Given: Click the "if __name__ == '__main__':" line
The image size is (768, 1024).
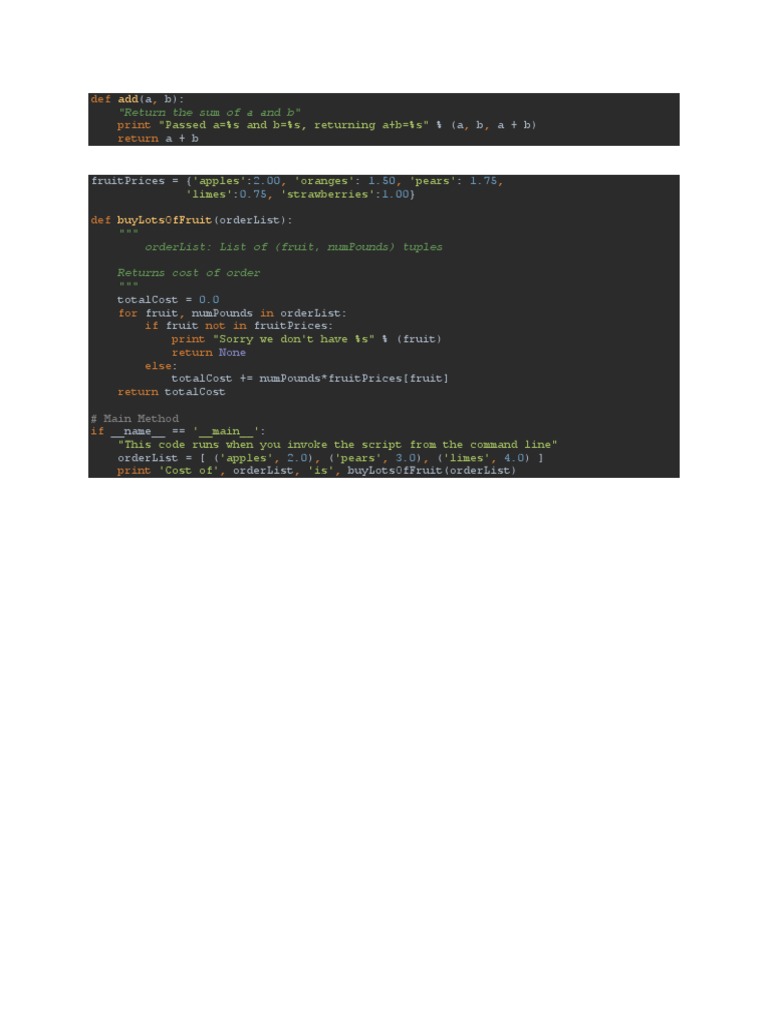Looking at the screenshot, I should (178, 432).
